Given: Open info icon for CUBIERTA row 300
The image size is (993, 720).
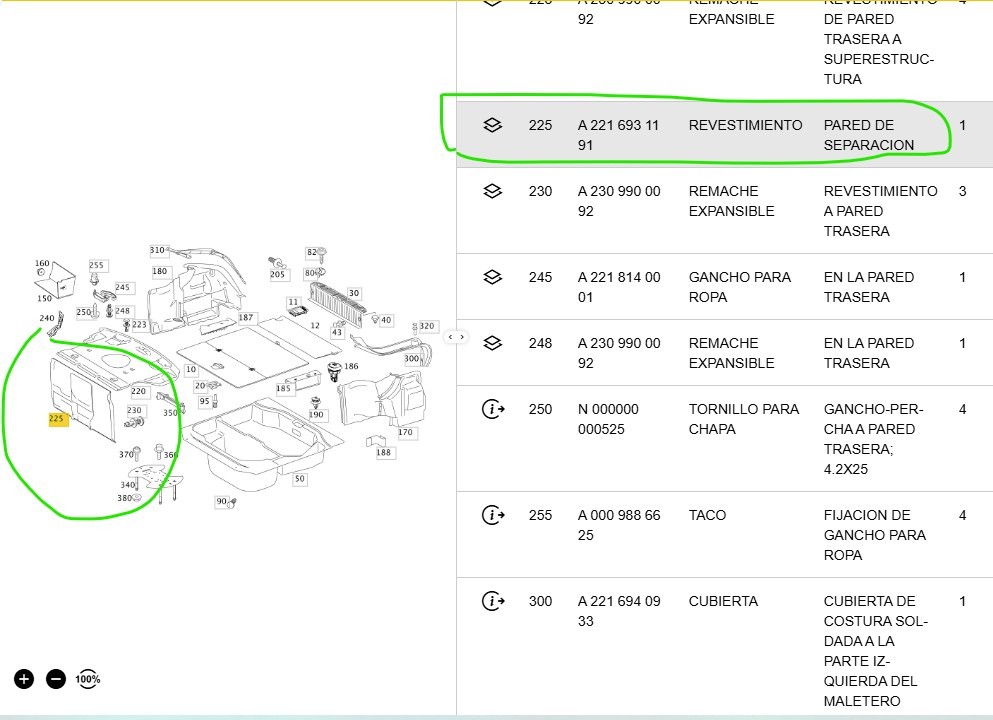Looking at the screenshot, I should click(492, 602).
